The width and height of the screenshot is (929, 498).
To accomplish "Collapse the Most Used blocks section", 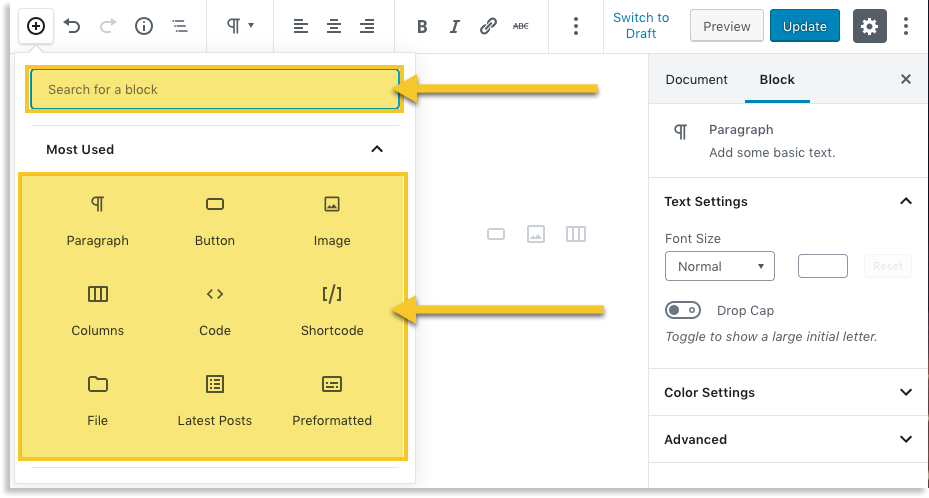I will click(377, 149).
